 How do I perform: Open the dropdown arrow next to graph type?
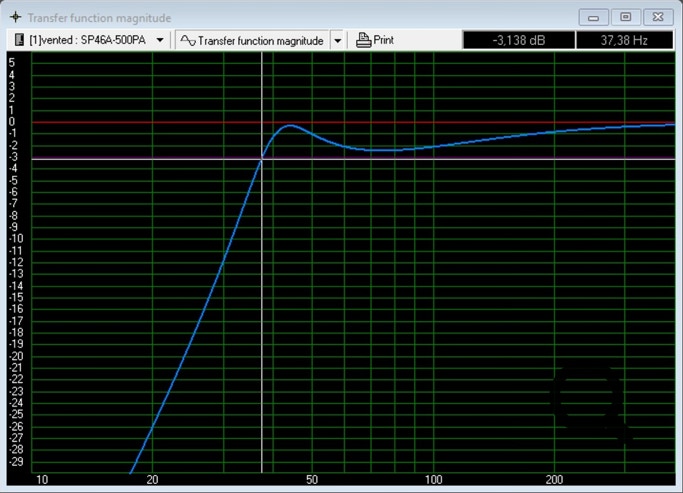click(x=337, y=41)
